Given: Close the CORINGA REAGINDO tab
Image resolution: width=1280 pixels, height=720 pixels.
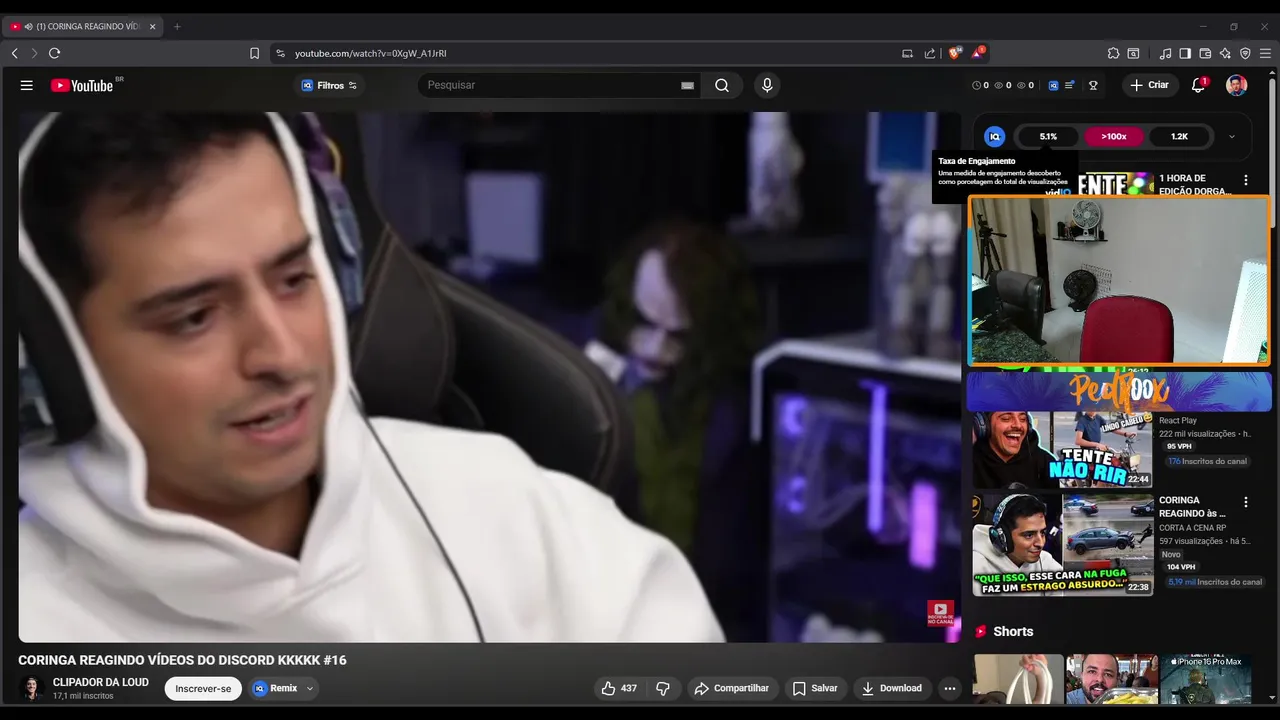Looking at the screenshot, I should pos(152,26).
